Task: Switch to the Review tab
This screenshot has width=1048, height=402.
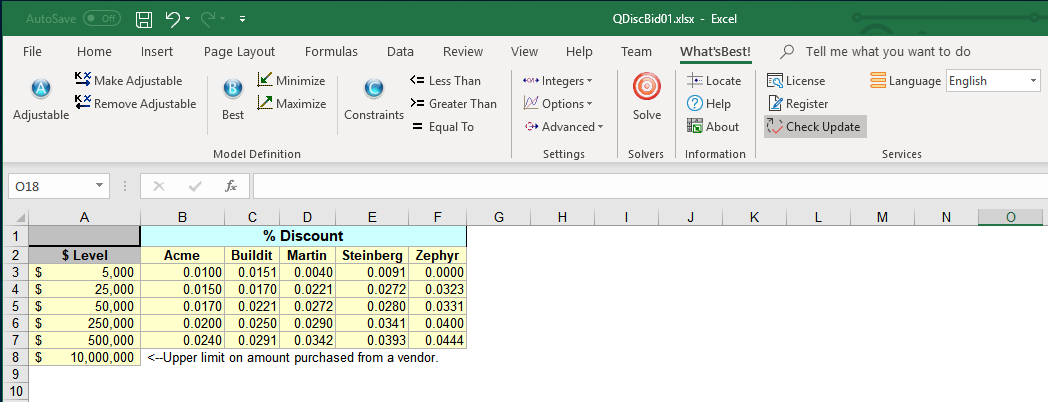Action: 463,52
